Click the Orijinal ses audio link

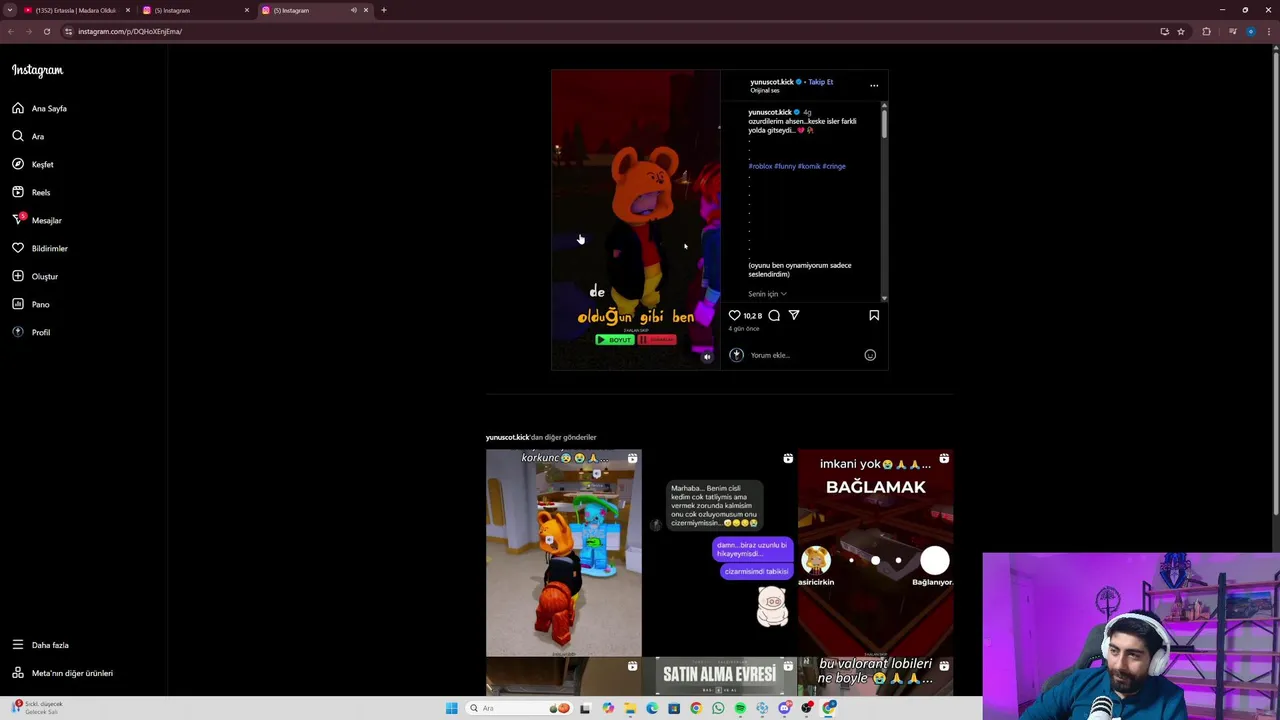click(765, 90)
